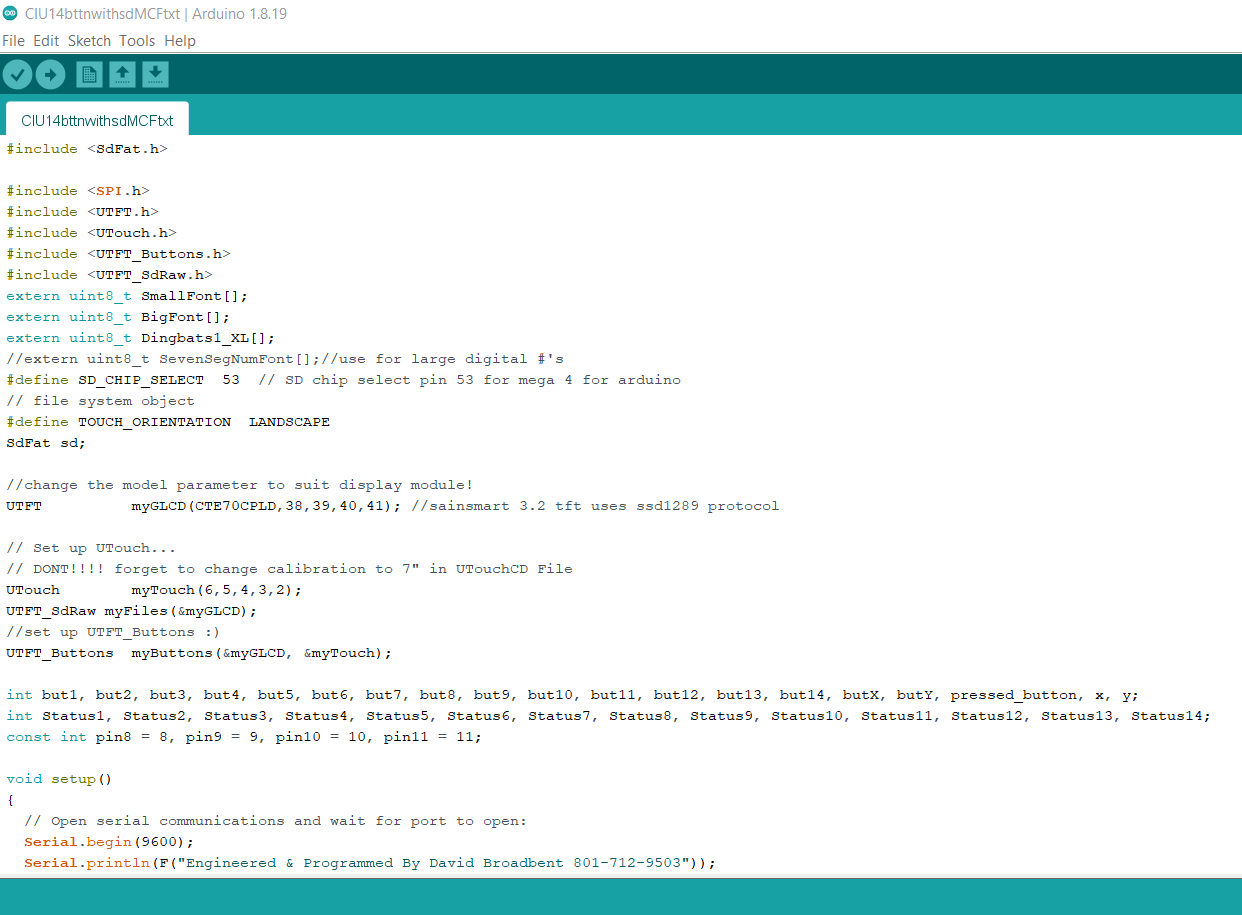Click the 'Serial.println(F("Engineered & Programmed' line
This screenshot has width=1242, height=915.
click(370, 863)
